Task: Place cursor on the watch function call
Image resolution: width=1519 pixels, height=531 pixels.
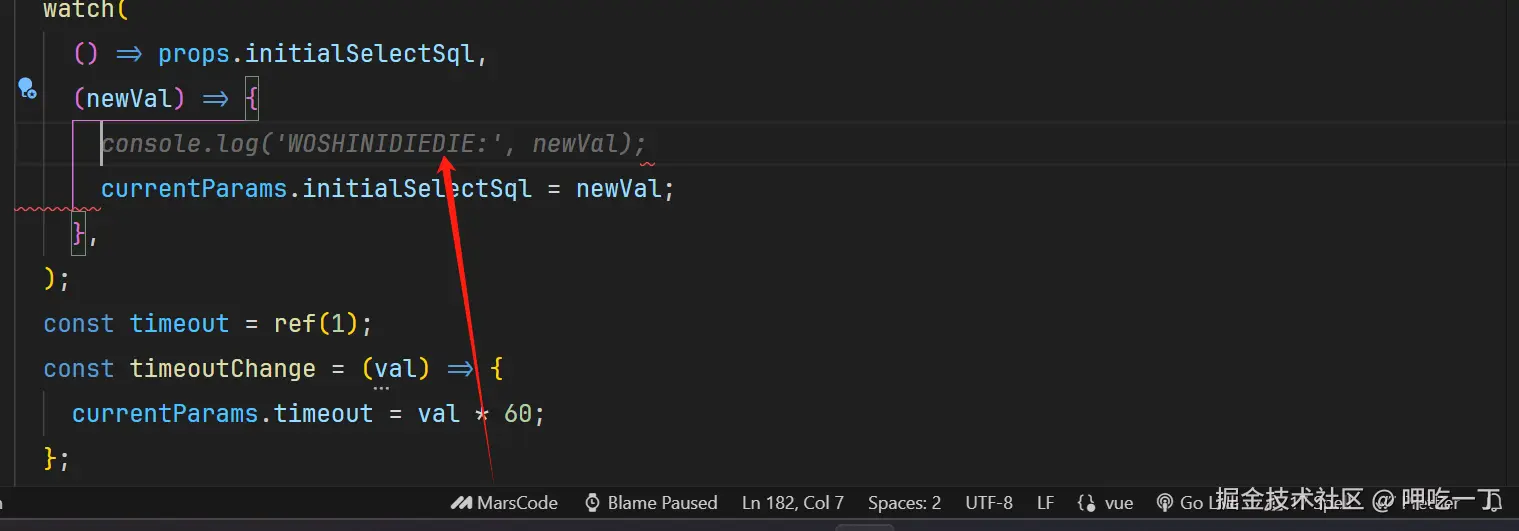Action: coord(79,10)
